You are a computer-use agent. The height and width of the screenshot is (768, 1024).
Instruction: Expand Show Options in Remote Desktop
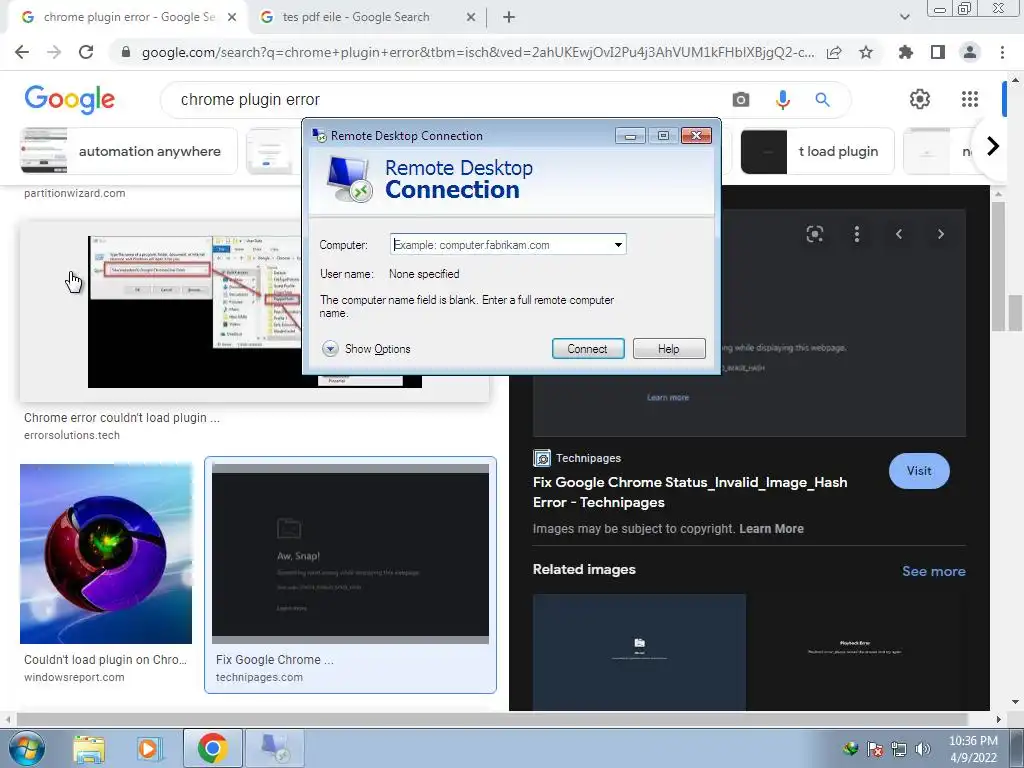(366, 349)
